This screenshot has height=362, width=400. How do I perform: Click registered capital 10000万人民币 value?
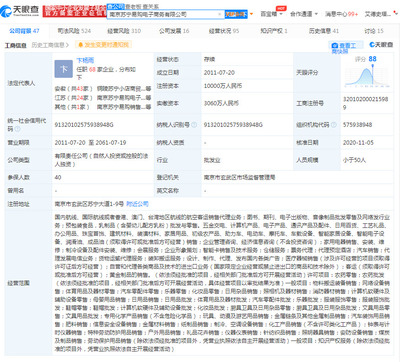[223, 86]
